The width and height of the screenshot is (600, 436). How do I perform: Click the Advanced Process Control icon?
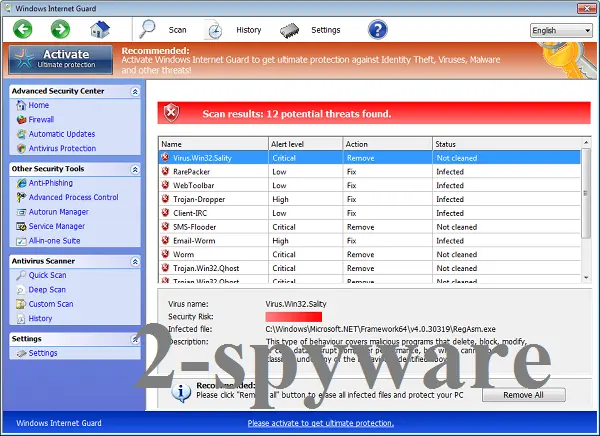tap(21, 198)
